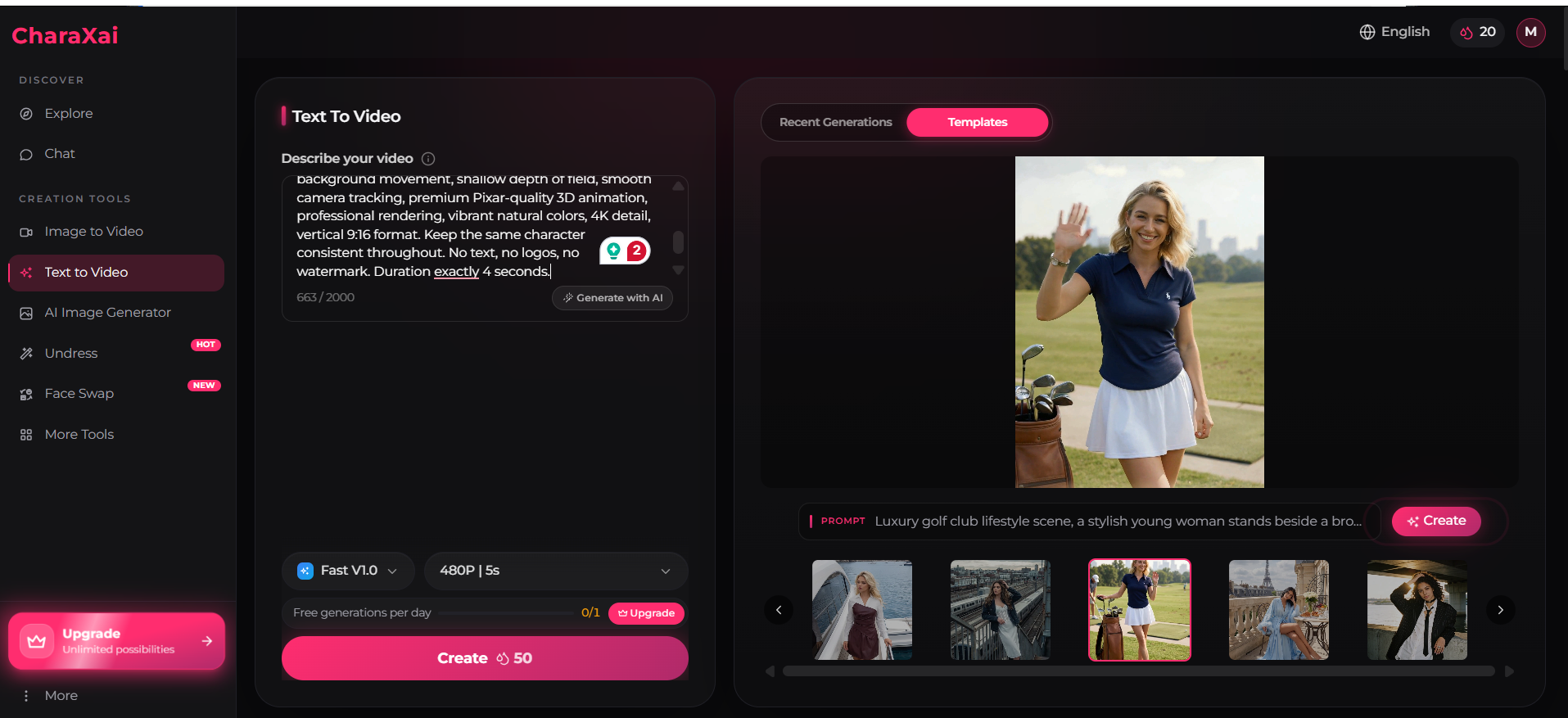Click the underlined word 'exactly' in the prompt
Viewport: 1568px width, 718px height.
pos(456,272)
